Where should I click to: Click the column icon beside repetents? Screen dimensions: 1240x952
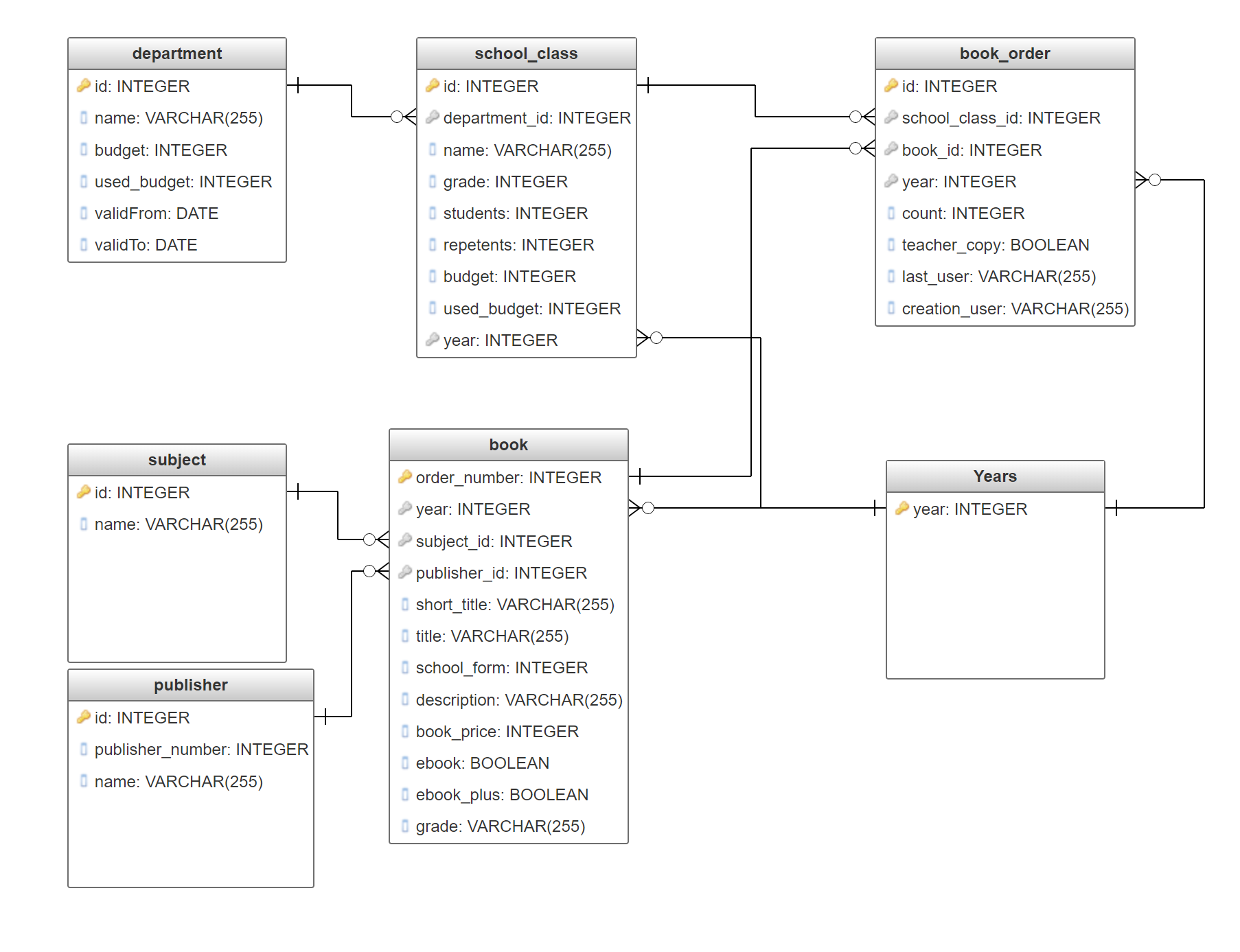pyautogui.click(x=433, y=245)
